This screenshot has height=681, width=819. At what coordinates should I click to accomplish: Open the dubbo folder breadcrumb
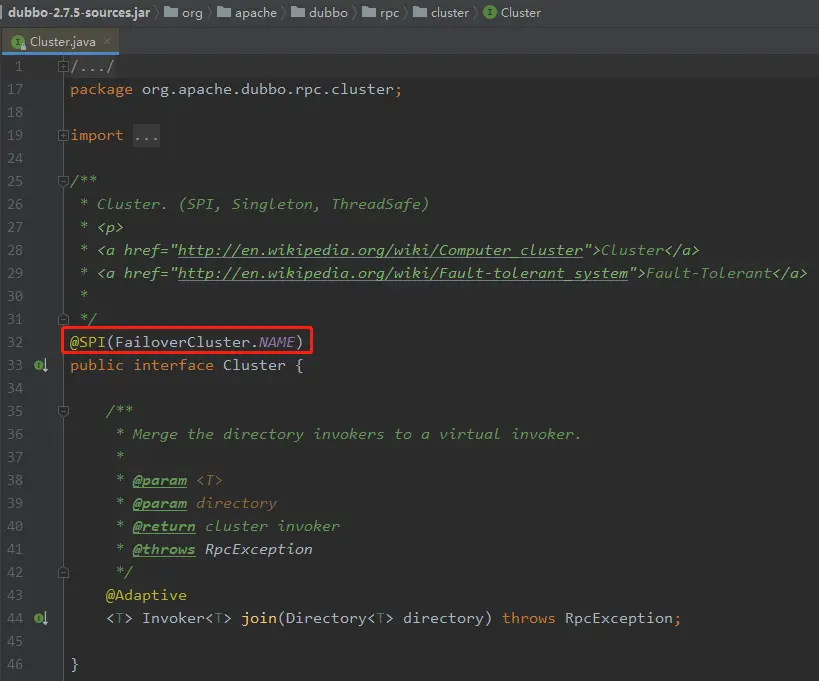pos(319,13)
